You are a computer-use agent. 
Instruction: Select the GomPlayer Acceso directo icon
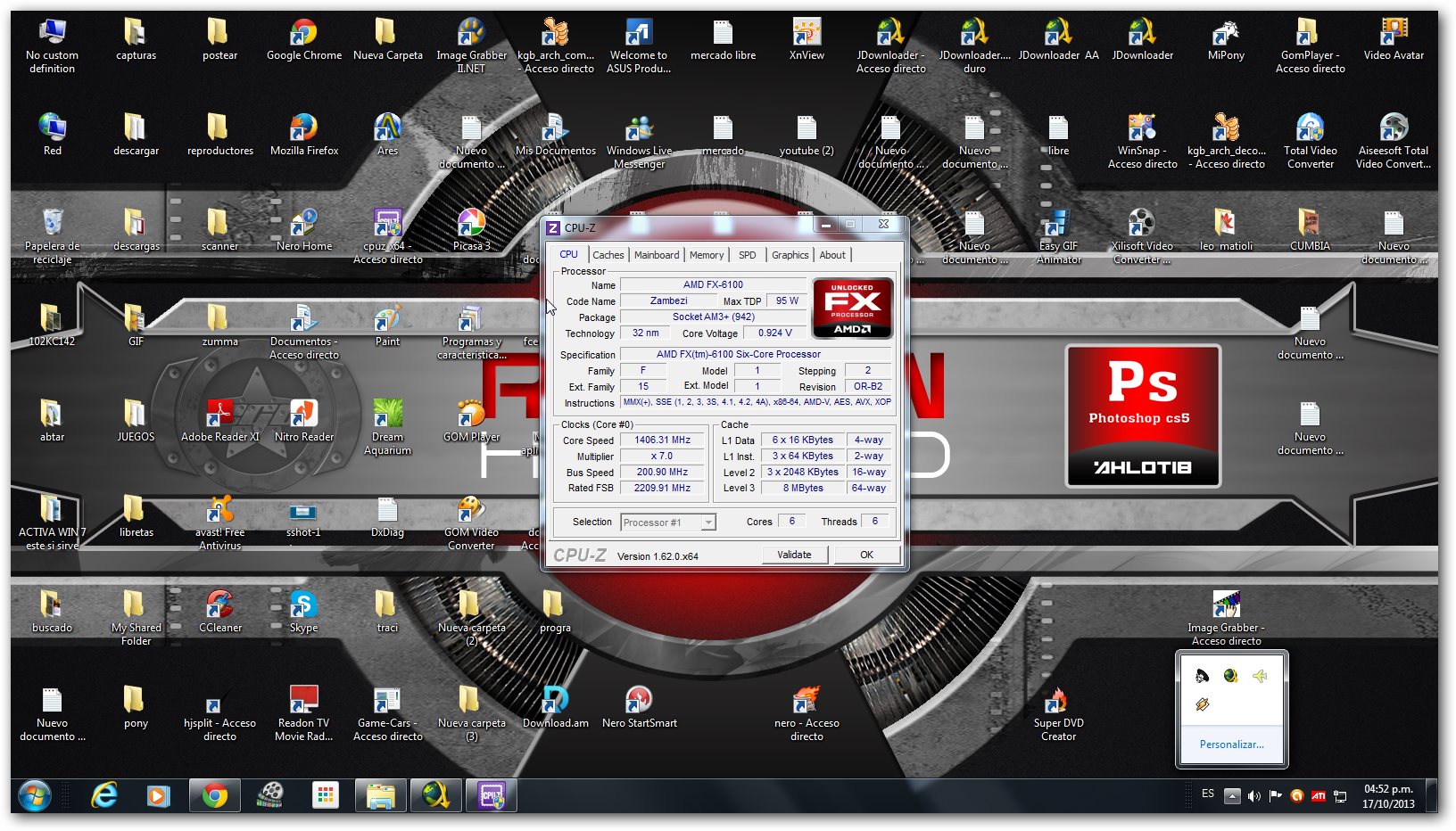(x=1311, y=46)
